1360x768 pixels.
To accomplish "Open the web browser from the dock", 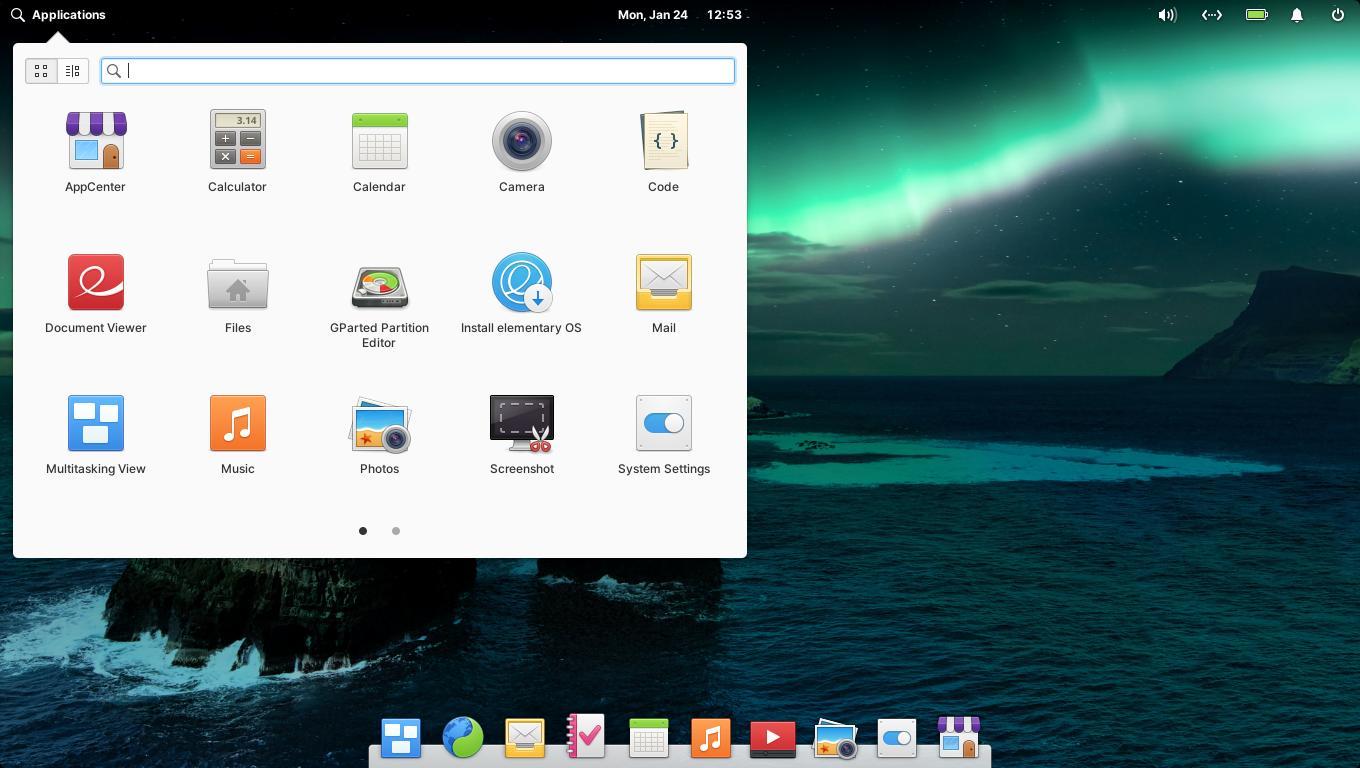I will tap(463, 738).
